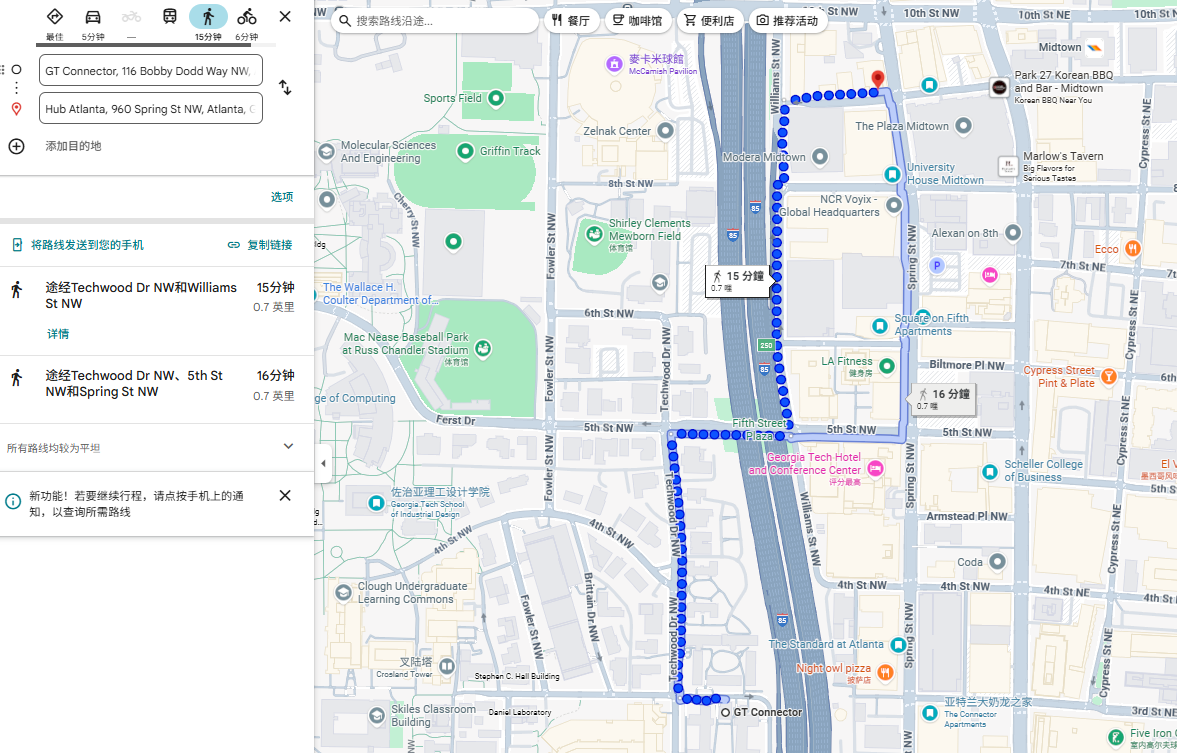
Task: Filter the map by restaurants (餐厅)
Action: pos(571,21)
